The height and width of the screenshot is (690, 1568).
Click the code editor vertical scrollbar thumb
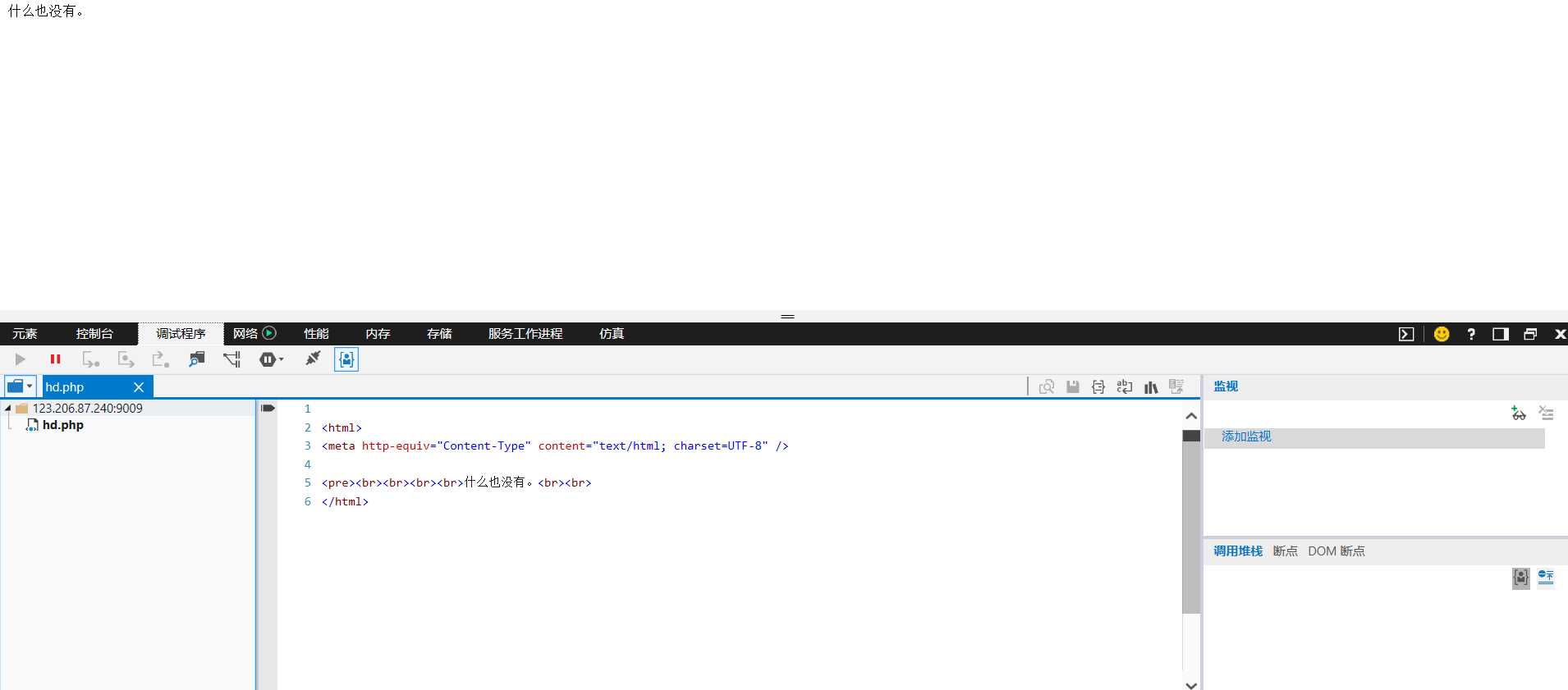point(1191,522)
